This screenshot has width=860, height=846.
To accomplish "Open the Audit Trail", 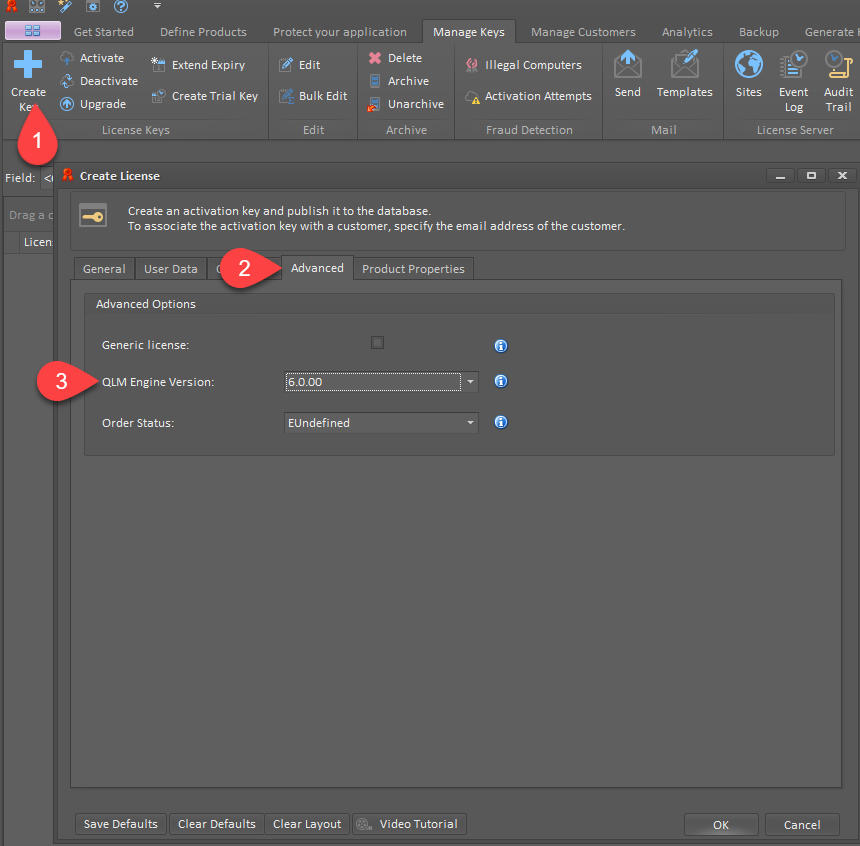I will (x=838, y=78).
